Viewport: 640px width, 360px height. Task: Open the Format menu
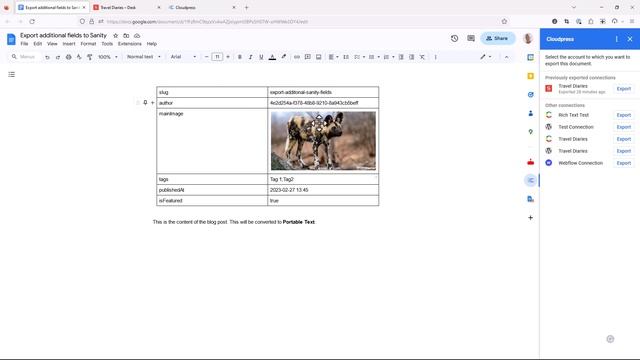click(88, 44)
